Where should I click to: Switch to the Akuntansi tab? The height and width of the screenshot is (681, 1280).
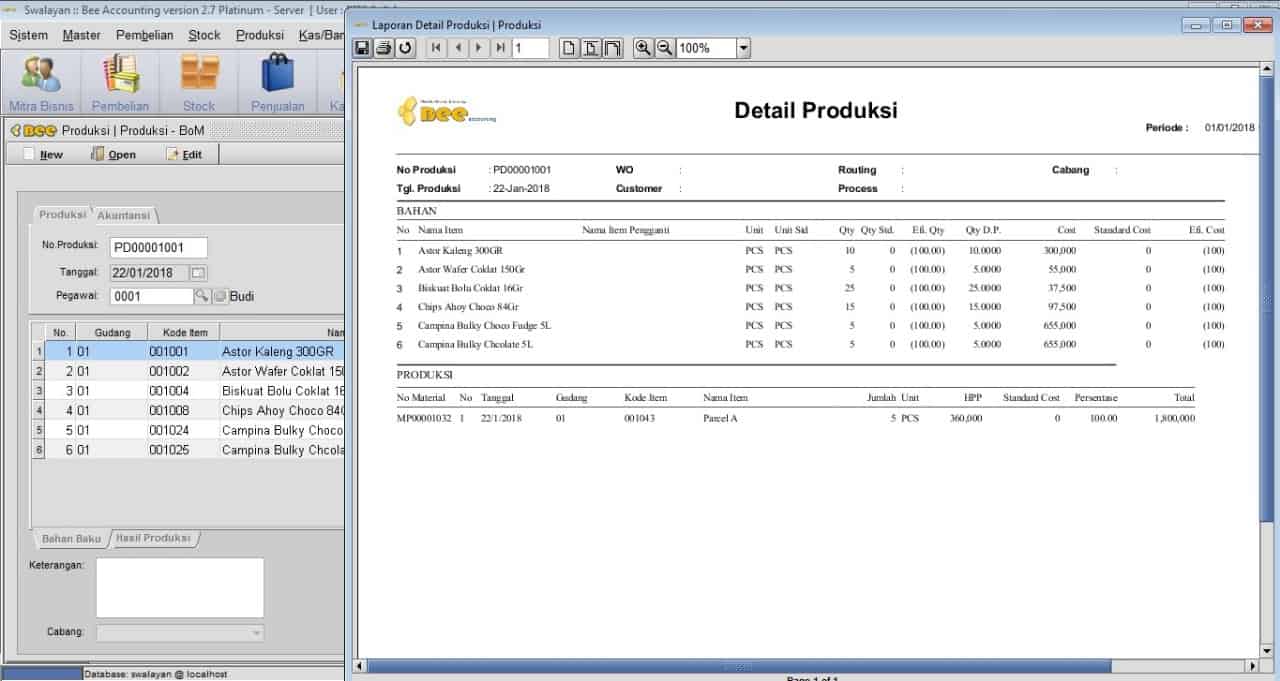[x=124, y=215]
